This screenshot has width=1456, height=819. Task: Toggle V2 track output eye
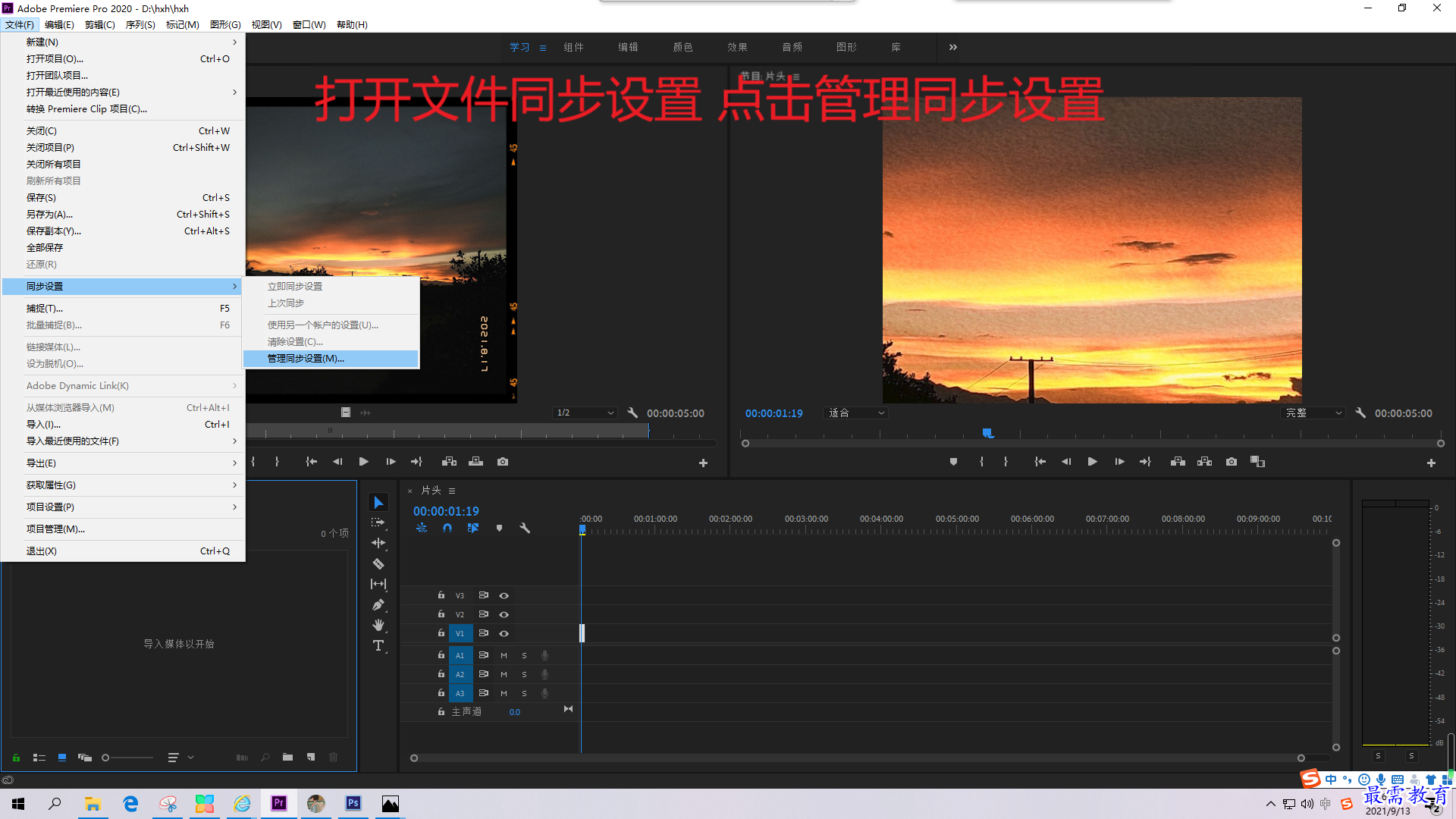(x=504, y=615)
